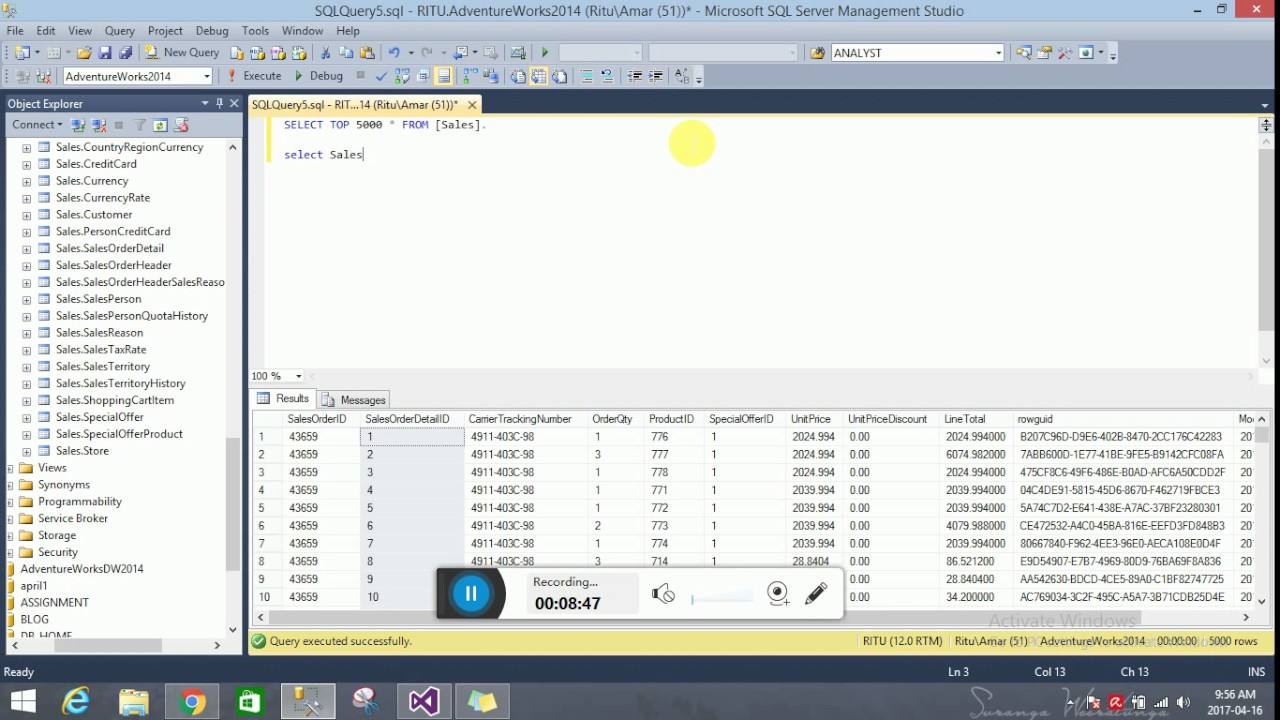Click Decrease Indent icon
The image size is (1280, 720).
634,76
